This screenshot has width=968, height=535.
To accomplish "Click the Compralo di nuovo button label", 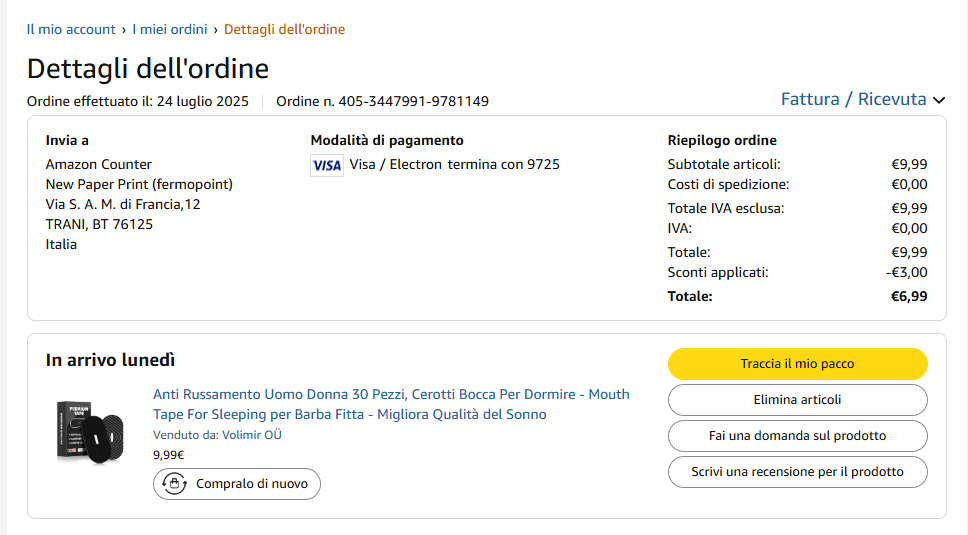I will click(x=251, y=484).
